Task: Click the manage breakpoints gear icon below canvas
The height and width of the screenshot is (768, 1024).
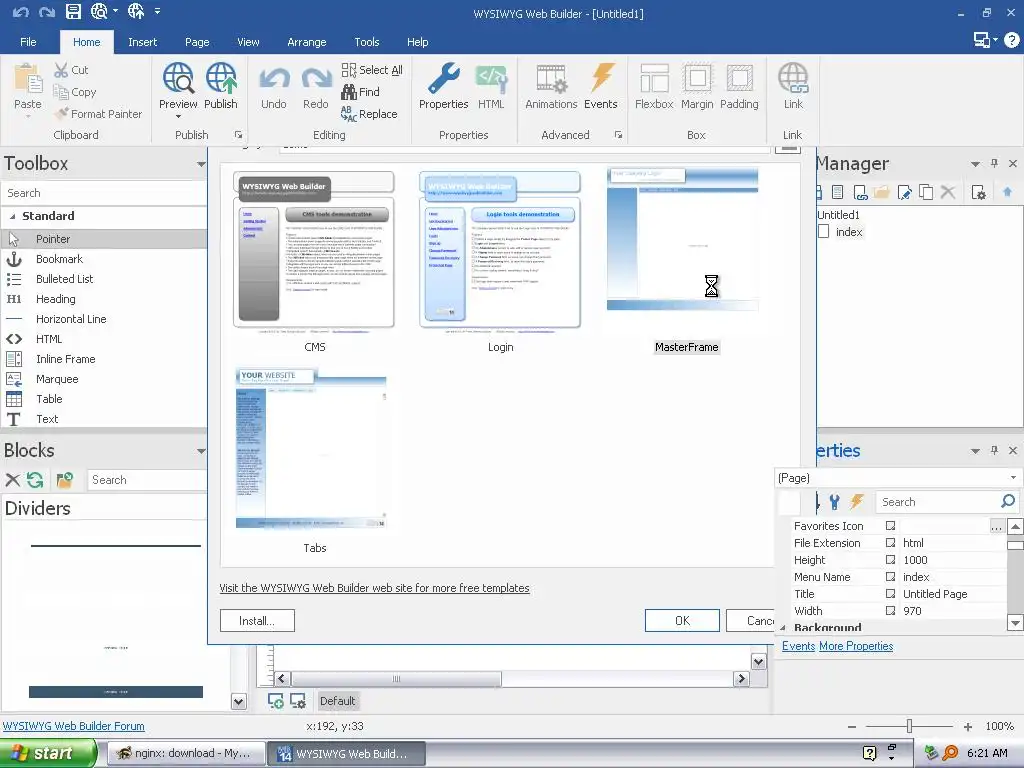Action: (298, 701)
